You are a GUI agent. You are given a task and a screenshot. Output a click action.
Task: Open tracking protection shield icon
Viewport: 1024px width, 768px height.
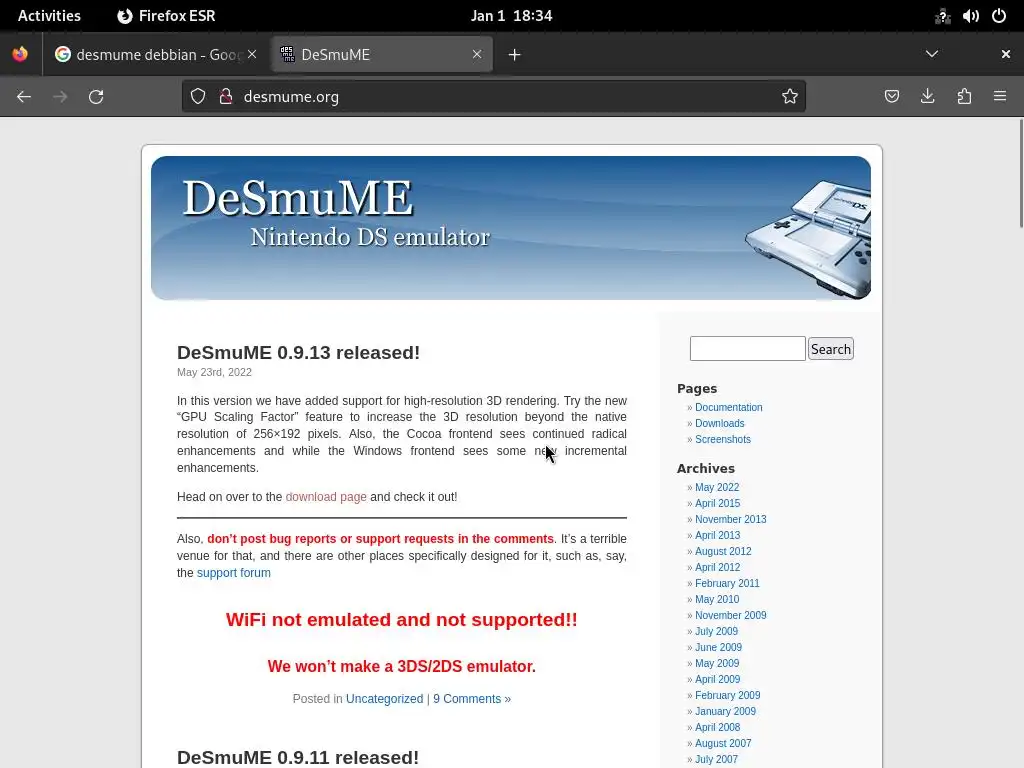(198, 97)
